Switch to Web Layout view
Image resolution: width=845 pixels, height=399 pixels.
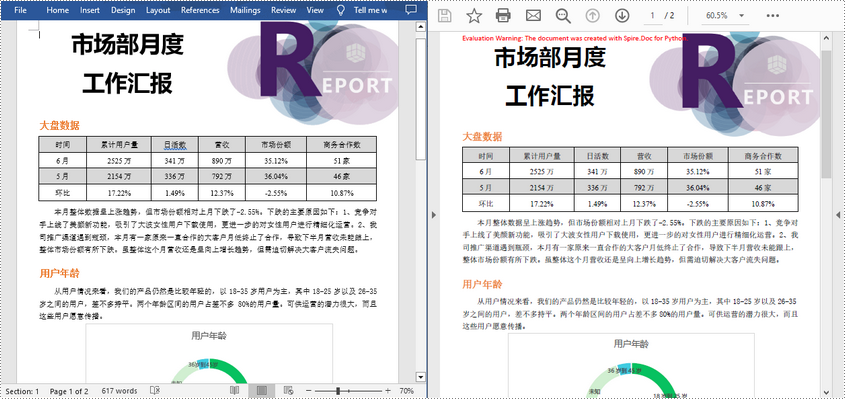(x=288, y=390)
